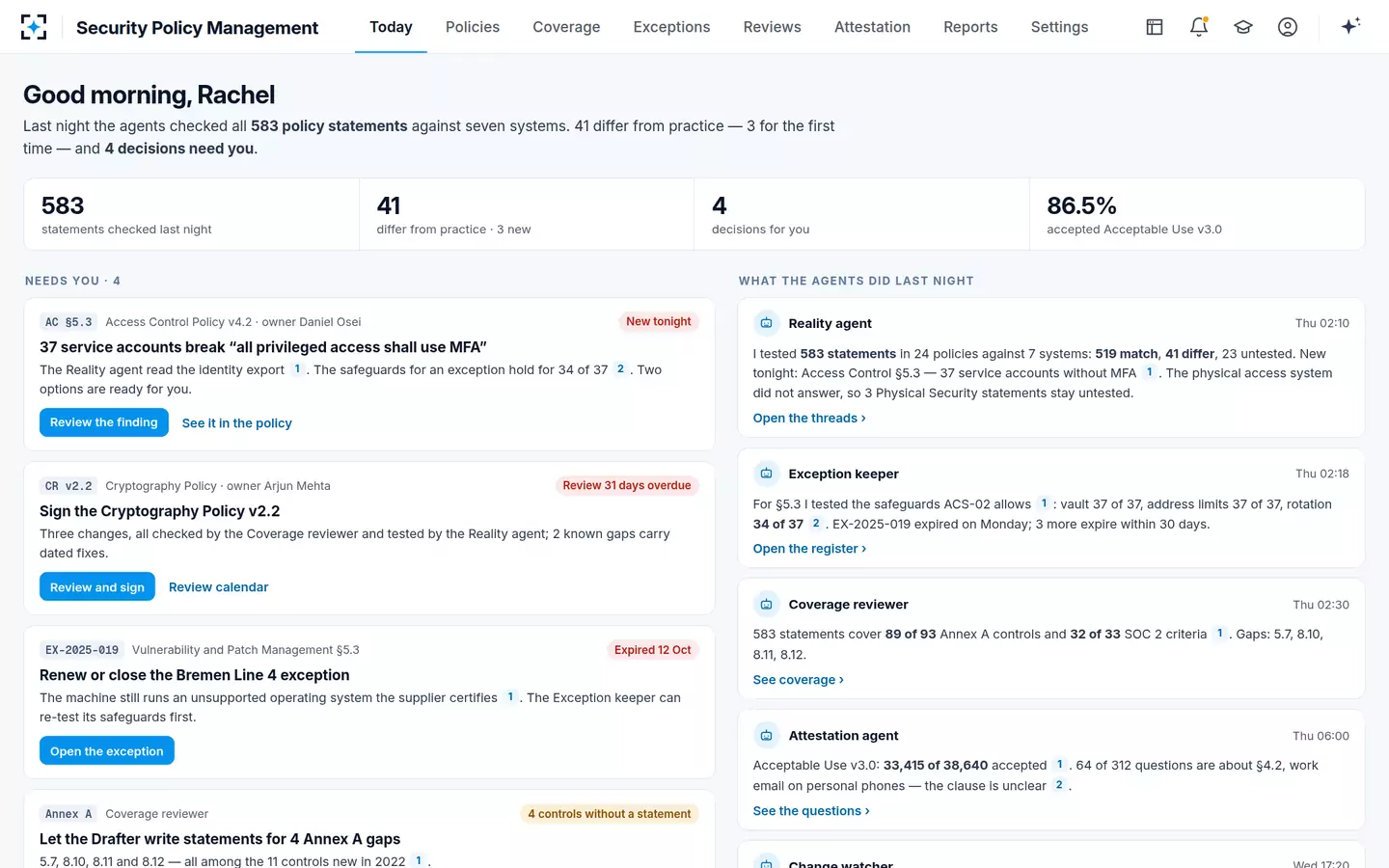Open the Reports tab
The width and height of the screenshot is (1389, 868).
point(970,27)
